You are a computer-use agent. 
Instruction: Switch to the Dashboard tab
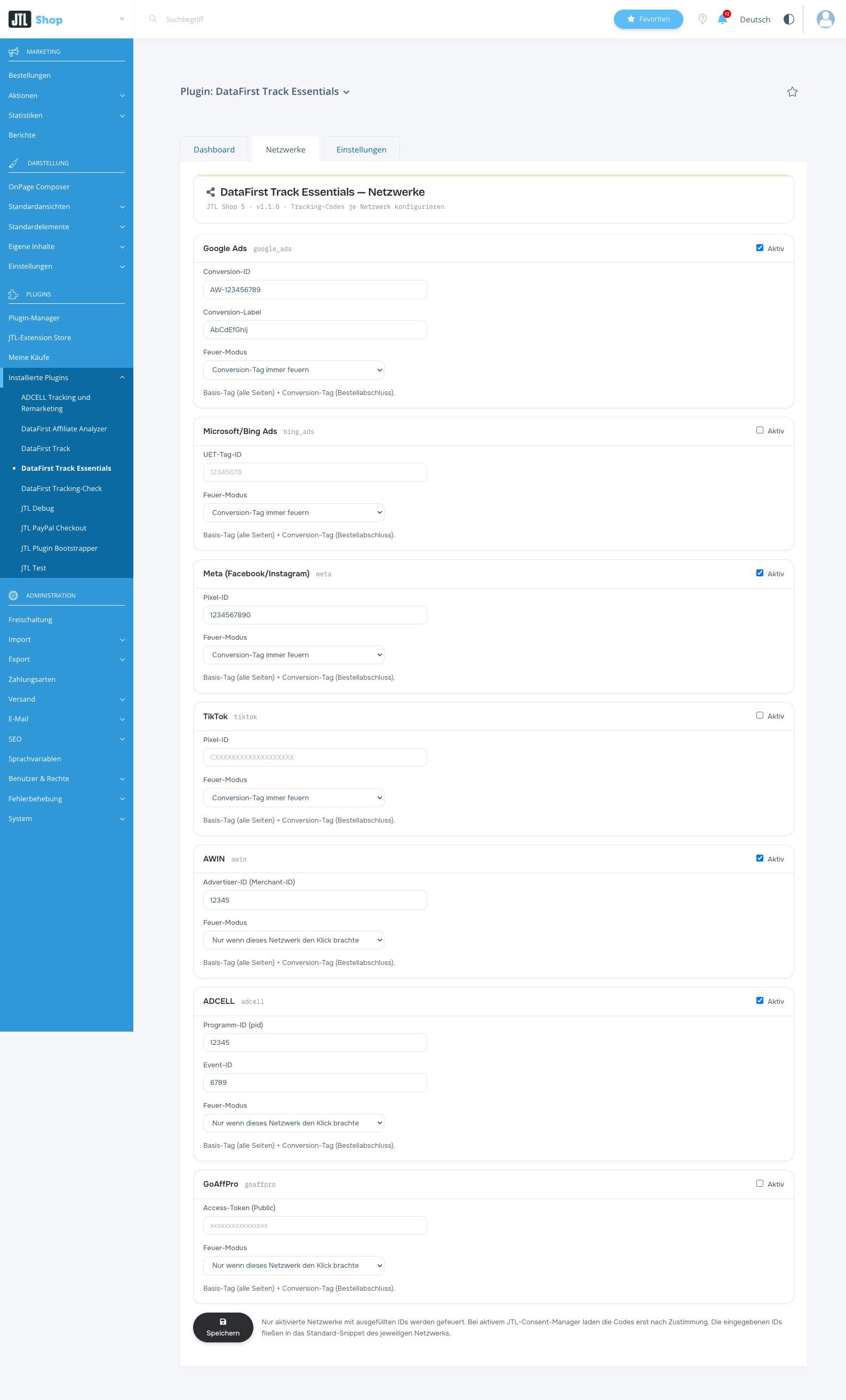[x=214, y=149]
